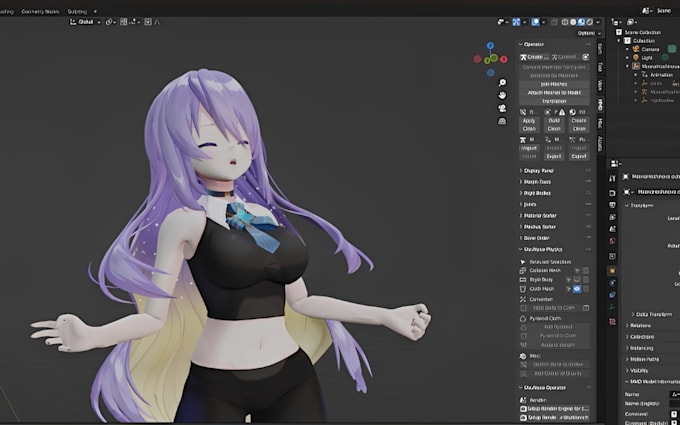Toggle viewport gizmos button
The width and height of the screenshot is (680, 425).
point(516,22)
